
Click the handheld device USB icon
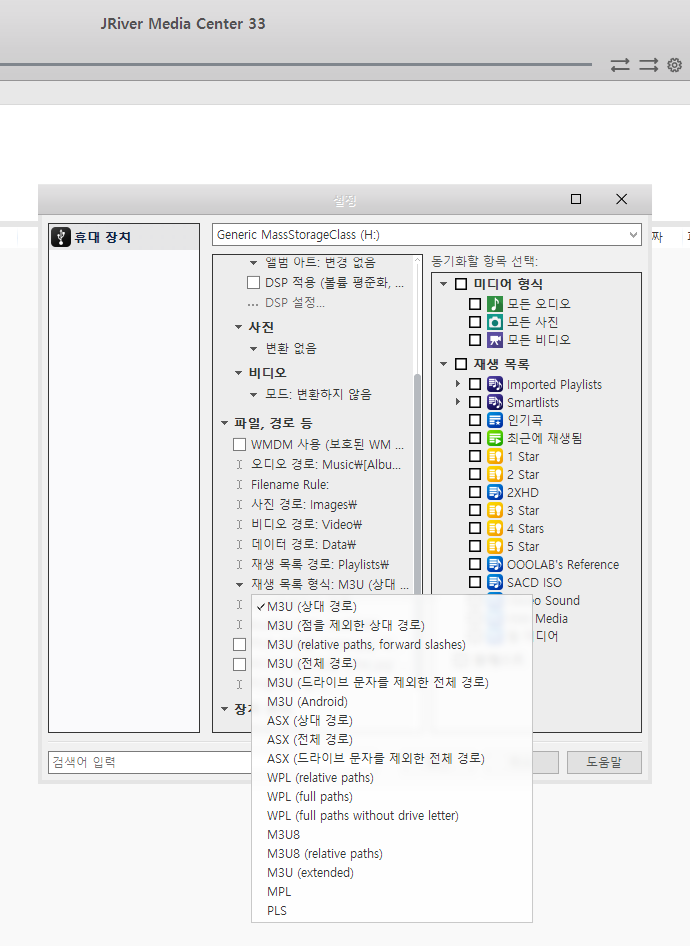(x=61, y=237)
